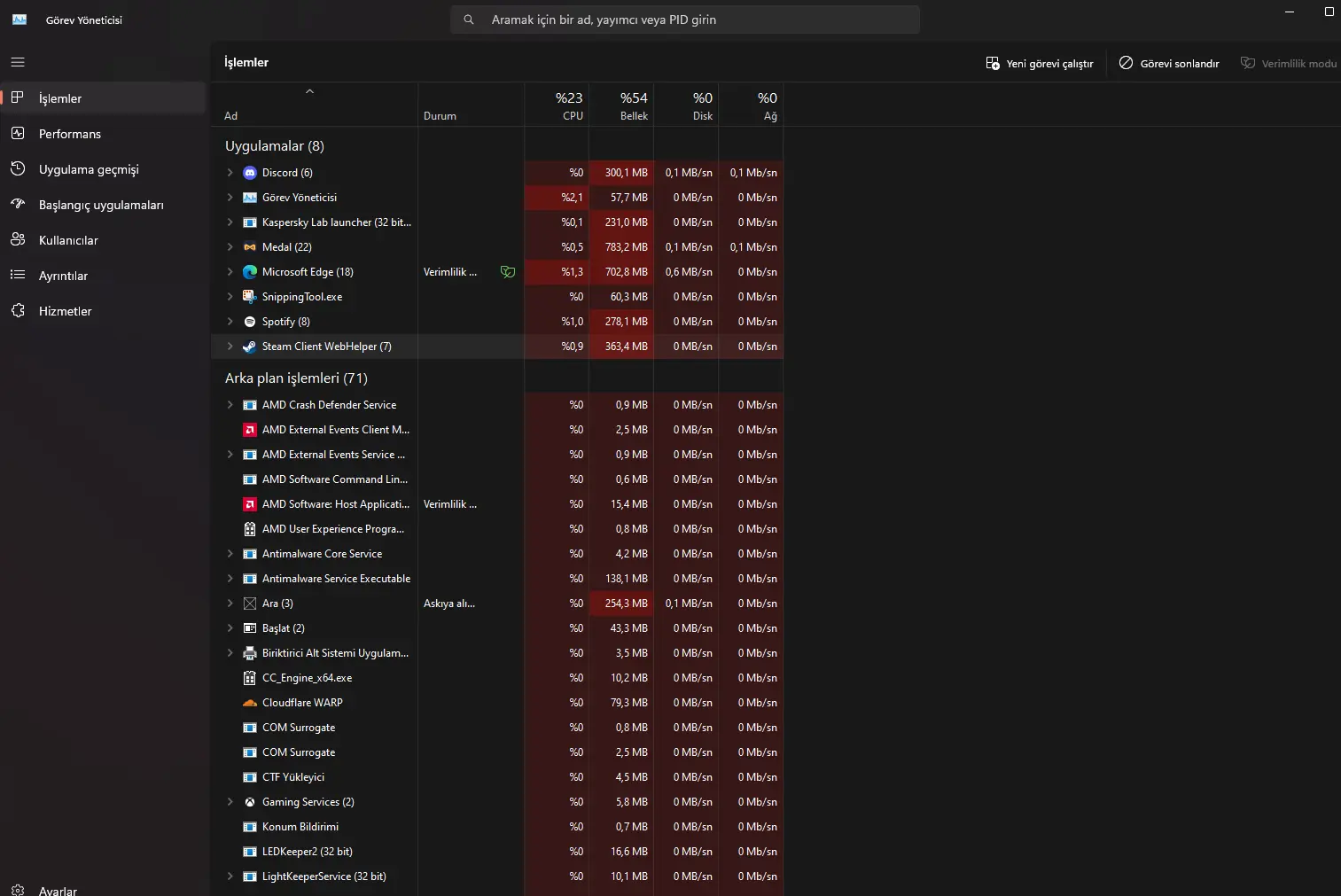Click the SnippingTool.exe icon
The image size is (1341, 896).
[x=250, y=297]
